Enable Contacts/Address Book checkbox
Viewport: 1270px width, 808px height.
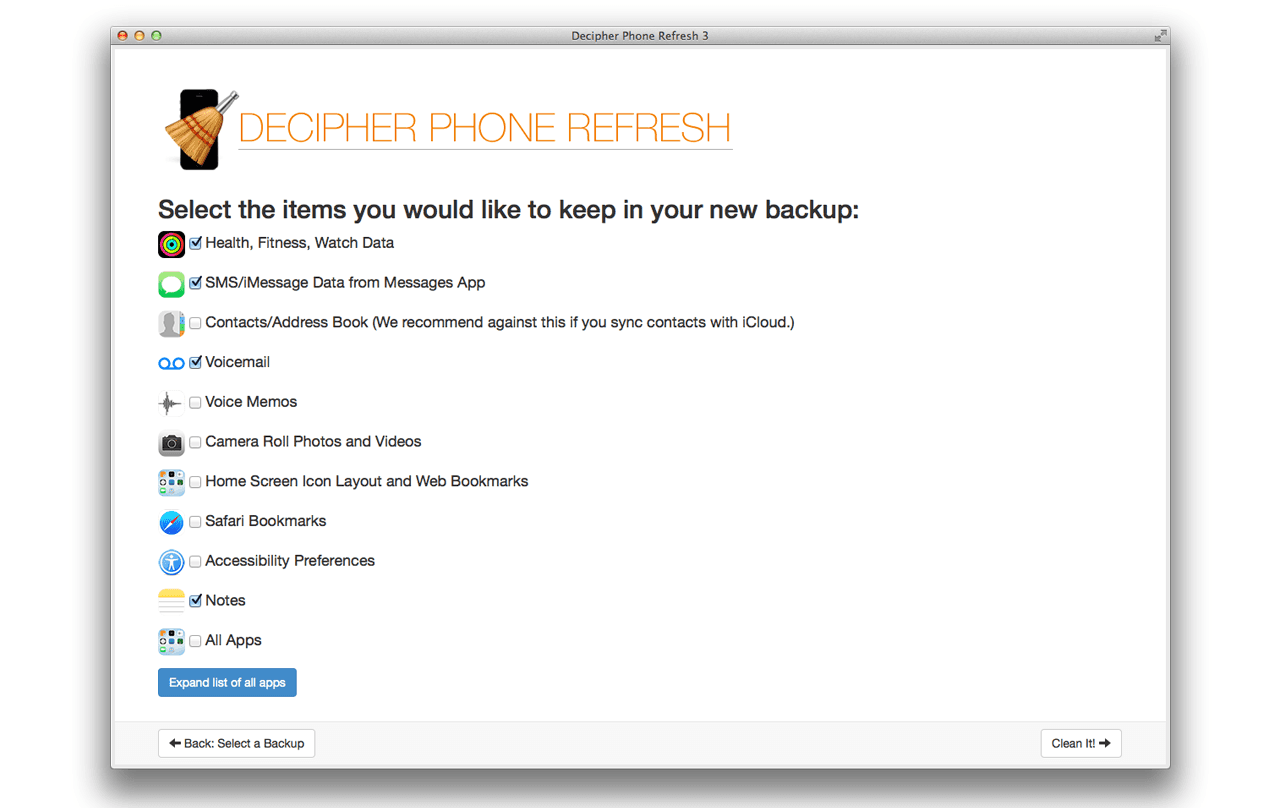196,323
